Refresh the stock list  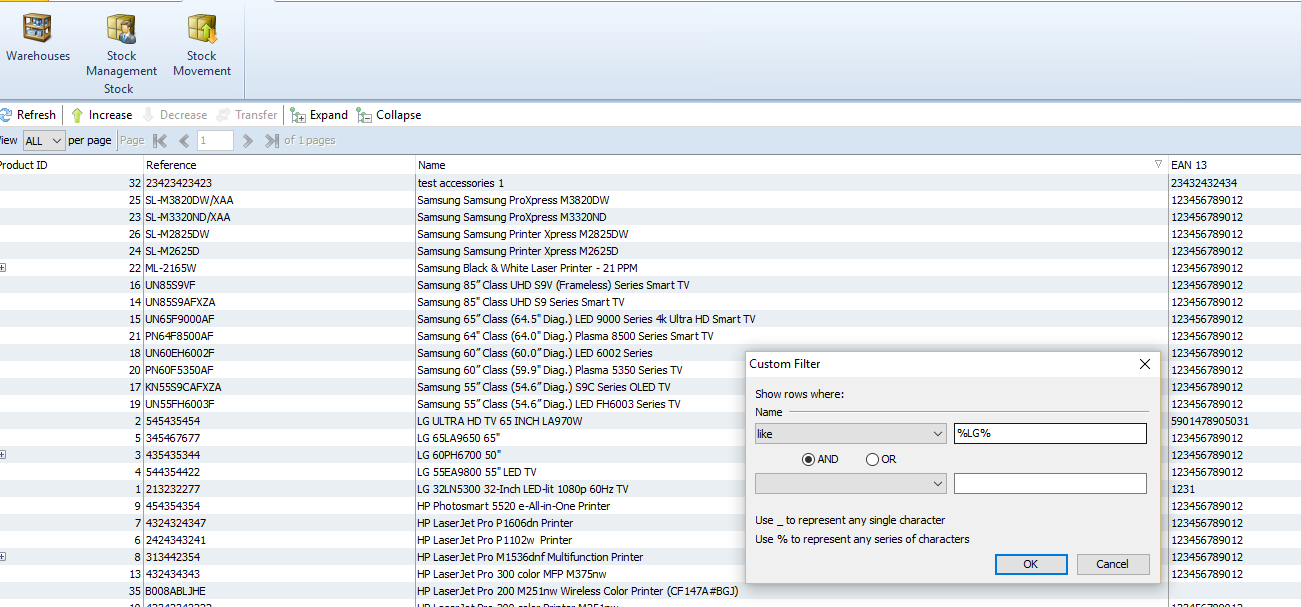[x=28, y=115]
